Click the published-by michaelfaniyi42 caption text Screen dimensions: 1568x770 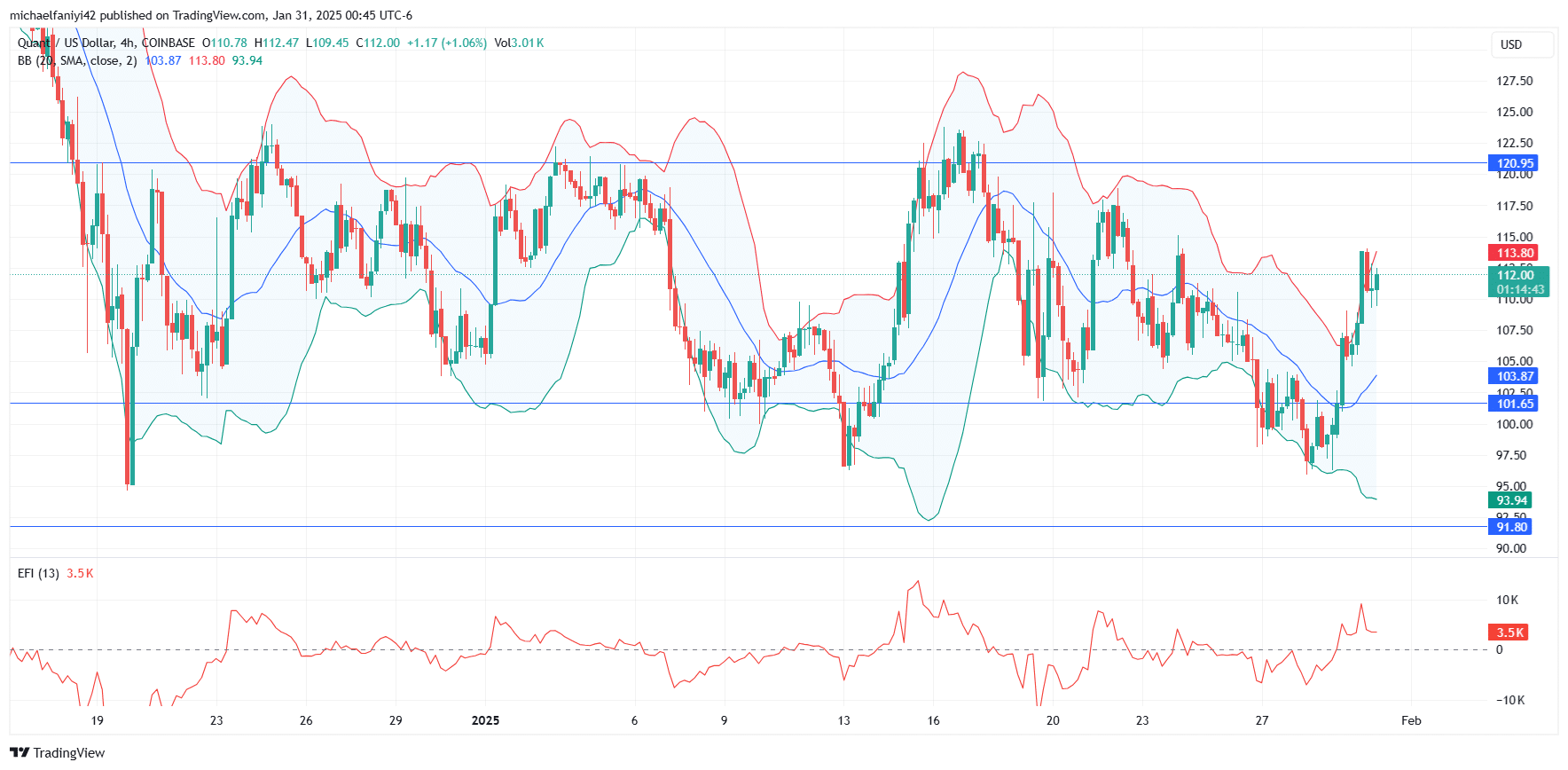tap(211, 15)
